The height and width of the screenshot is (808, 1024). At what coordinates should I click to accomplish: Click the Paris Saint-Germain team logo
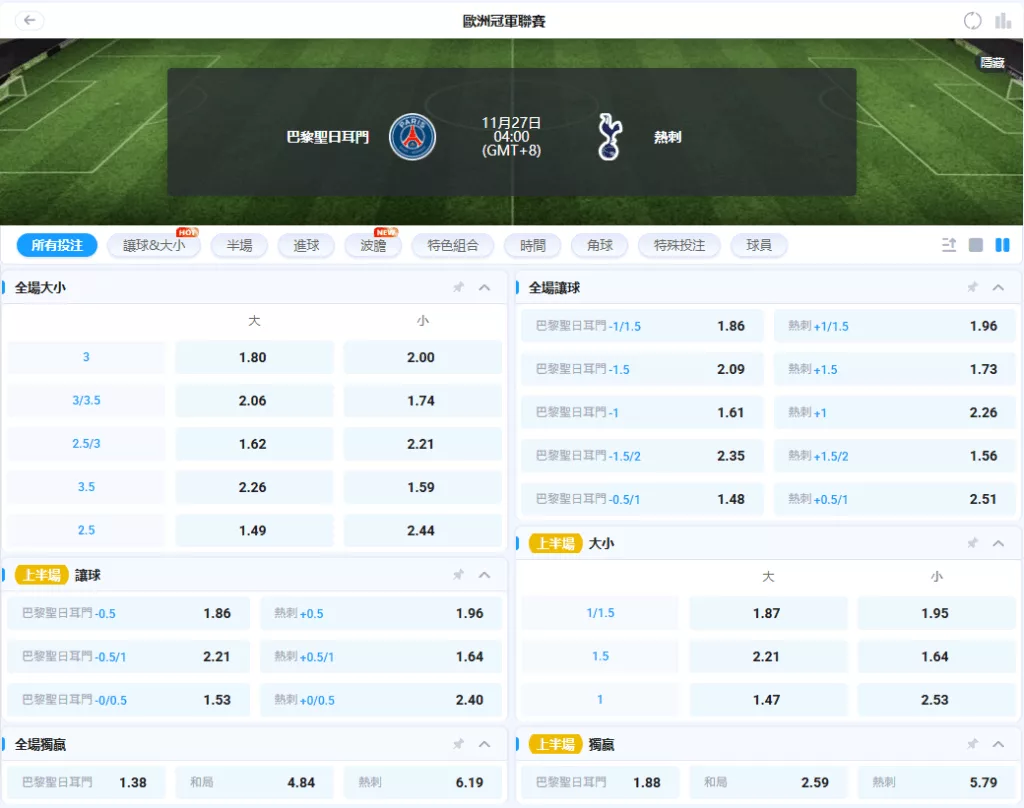[412, 137]
